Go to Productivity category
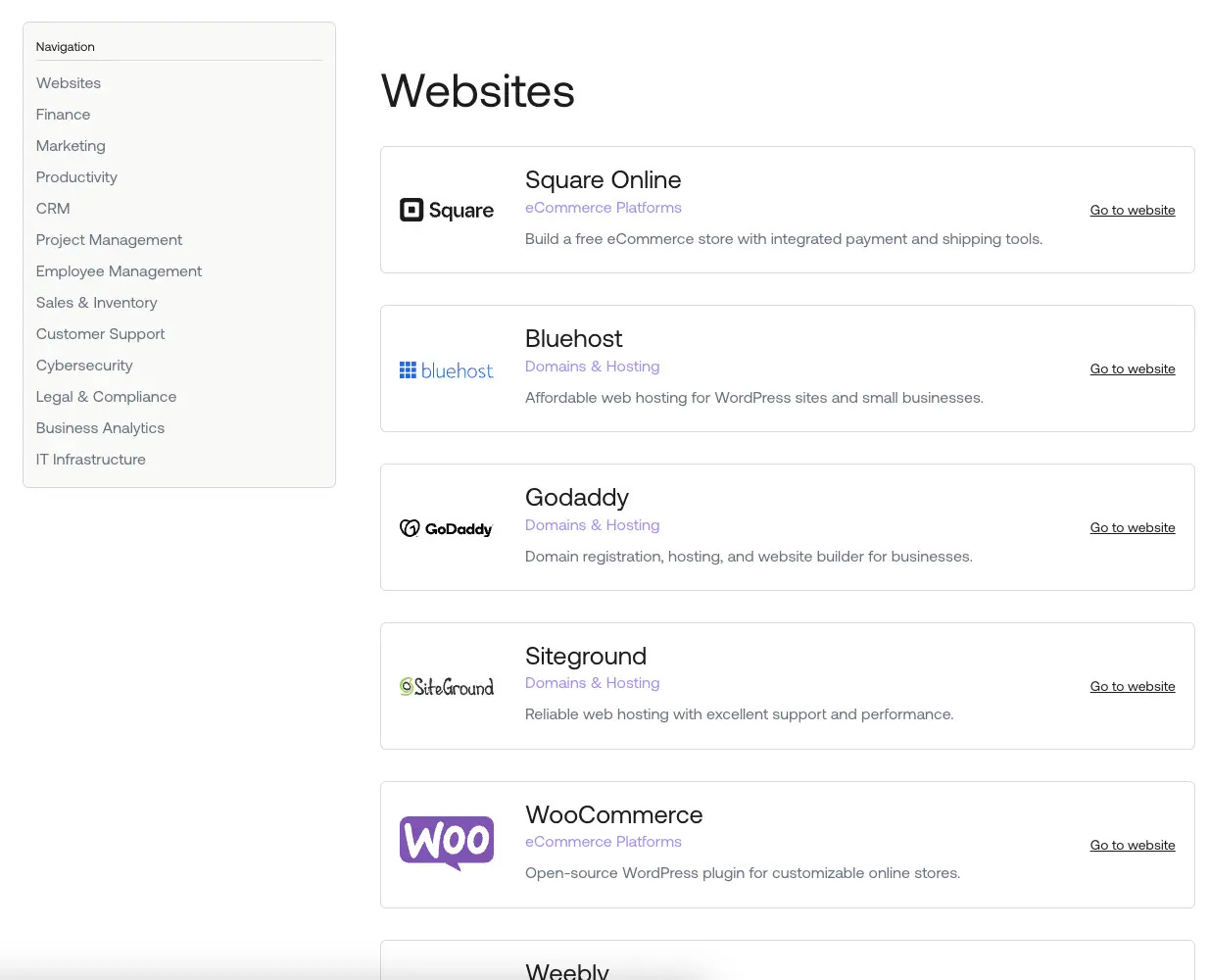 click(x=76, y=177)
